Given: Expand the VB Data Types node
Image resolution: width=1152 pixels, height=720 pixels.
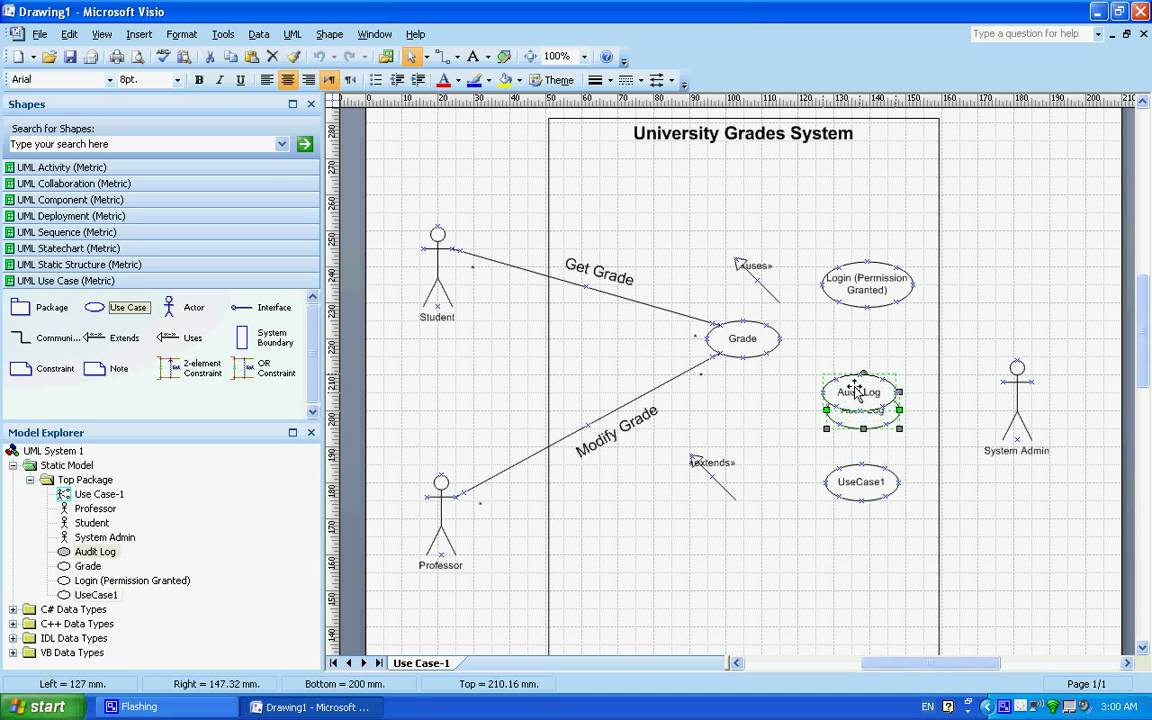Looking at the screenshot, I should (x=13, y=652).
